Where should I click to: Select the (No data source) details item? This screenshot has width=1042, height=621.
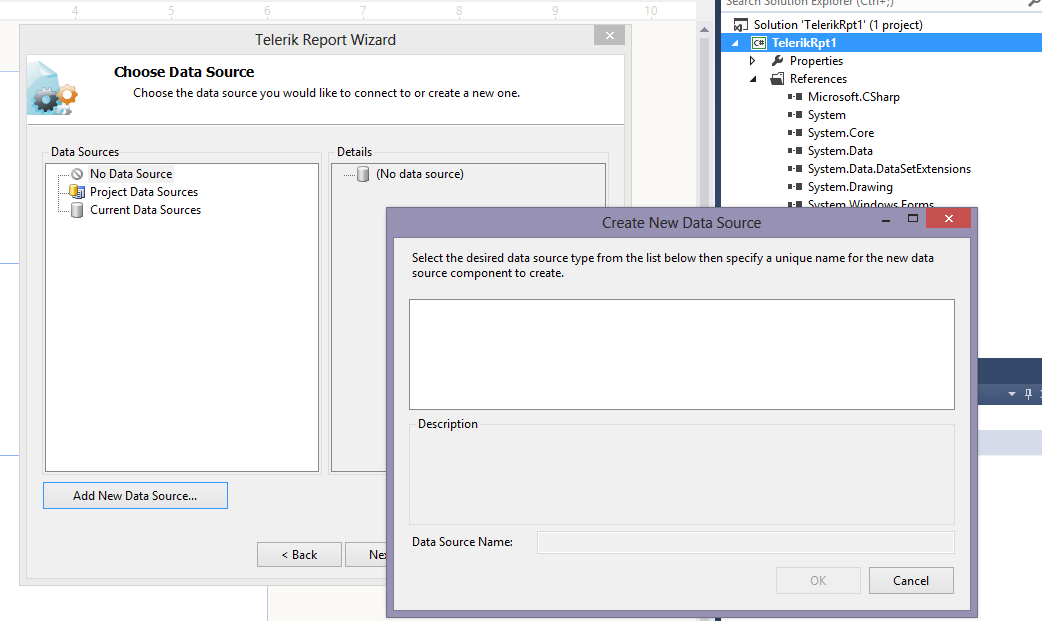[x=420, y=174]
